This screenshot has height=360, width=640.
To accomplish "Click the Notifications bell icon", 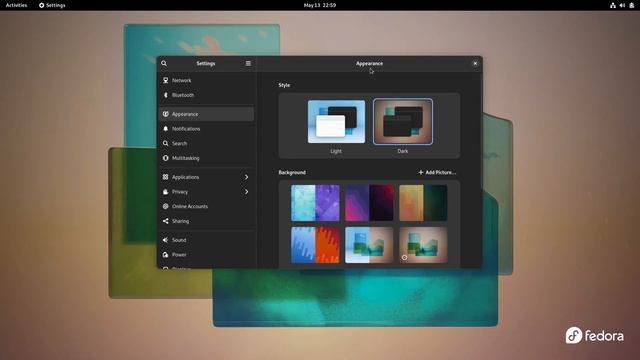I will (x=166, y=129).
